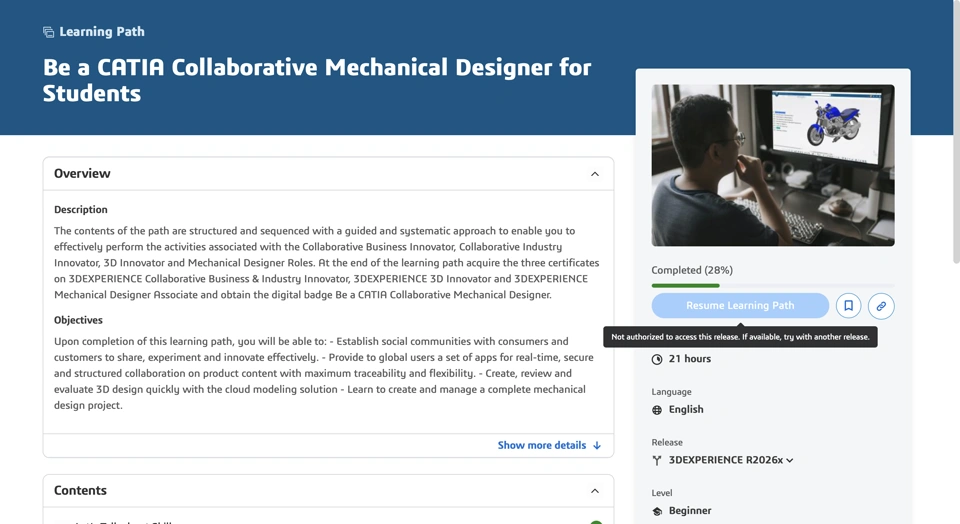Click the clock icon beside 21 hours
Image resolution: width=960 pixels, height=524 pixels.
657,359
